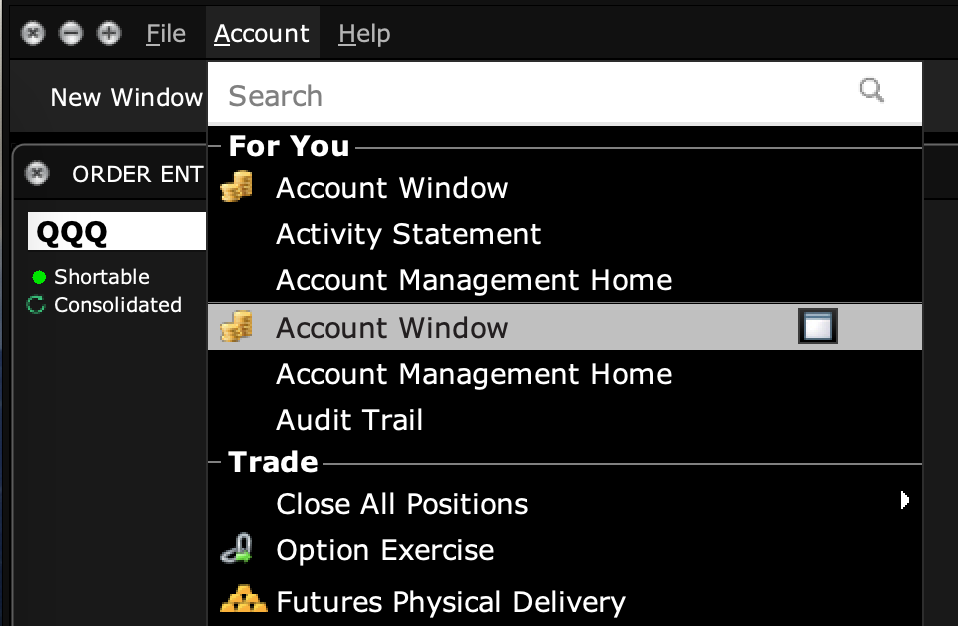This screenshot has width=958, height=626.
Task: Open the For You section header
Action: pos(287,145)
